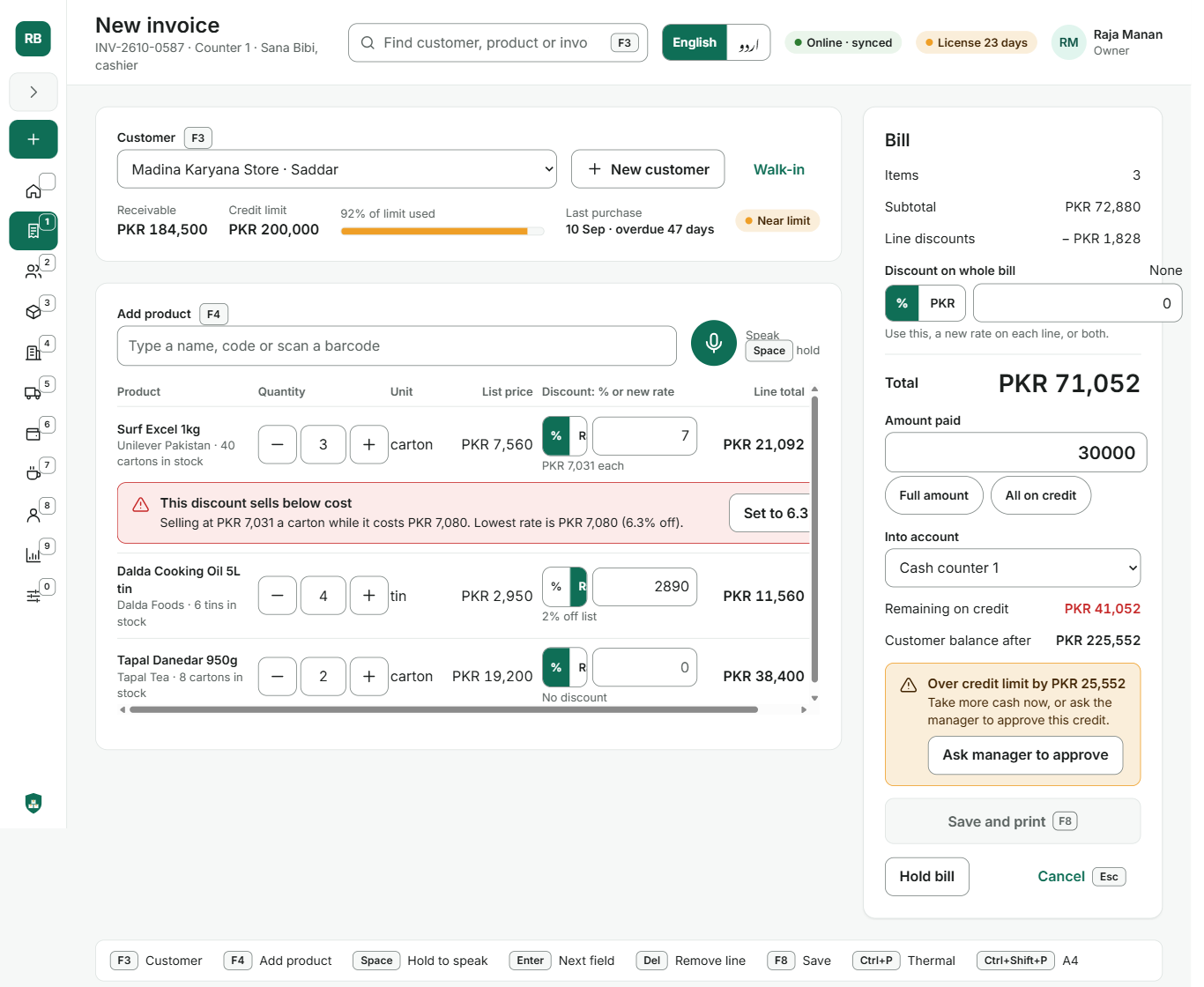Viewport: 1204px width, 987px height.
Task: Open the coffee cup icon in sidebar
Action: click(x=33, y=474)
